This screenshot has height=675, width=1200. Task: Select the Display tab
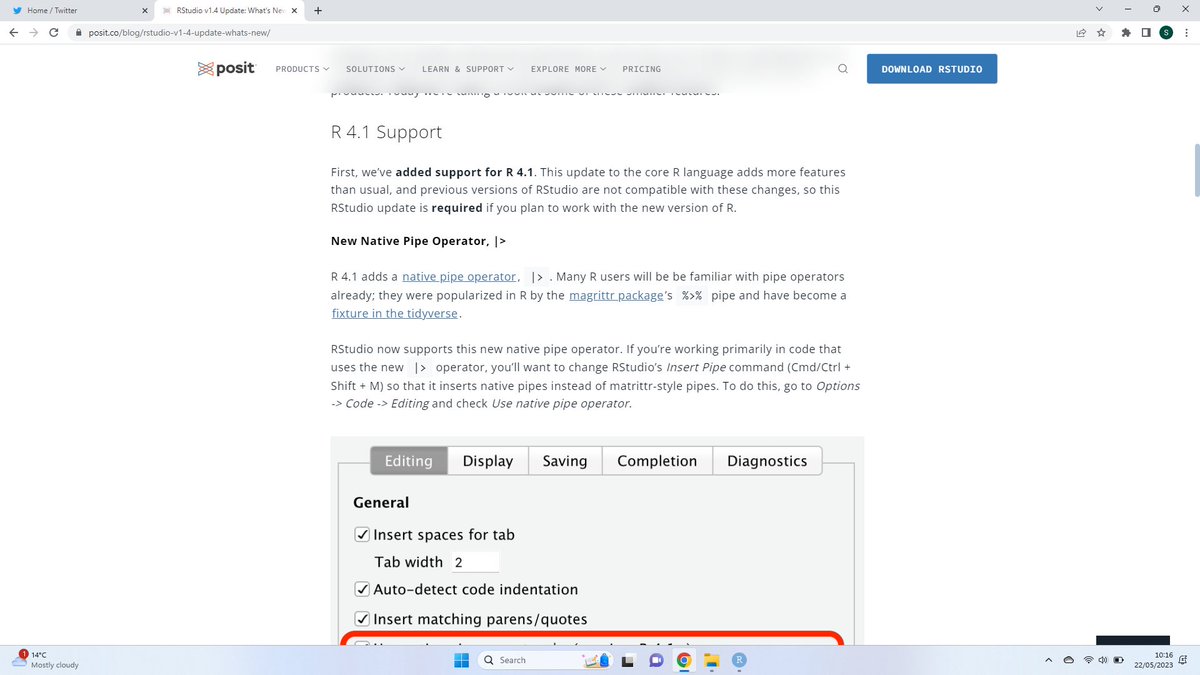[488, 461]
